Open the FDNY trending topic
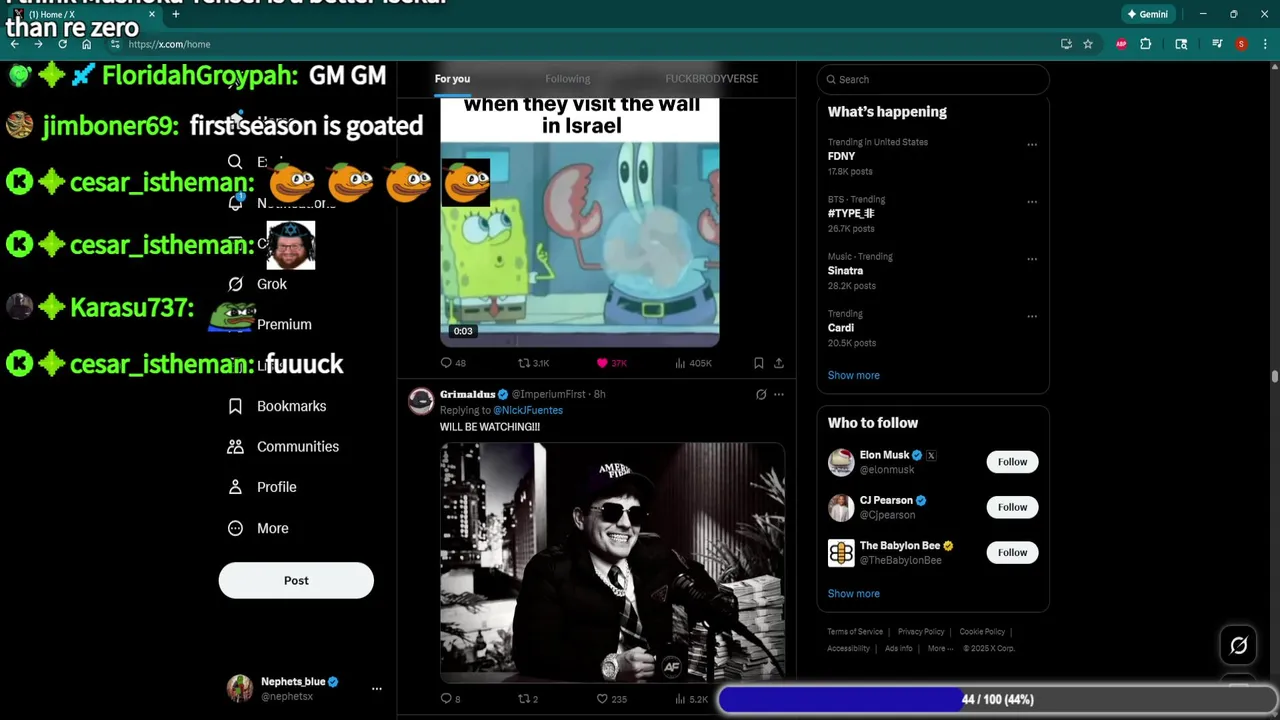This screenshot has width=1280, height=720. tap(841, 156)
